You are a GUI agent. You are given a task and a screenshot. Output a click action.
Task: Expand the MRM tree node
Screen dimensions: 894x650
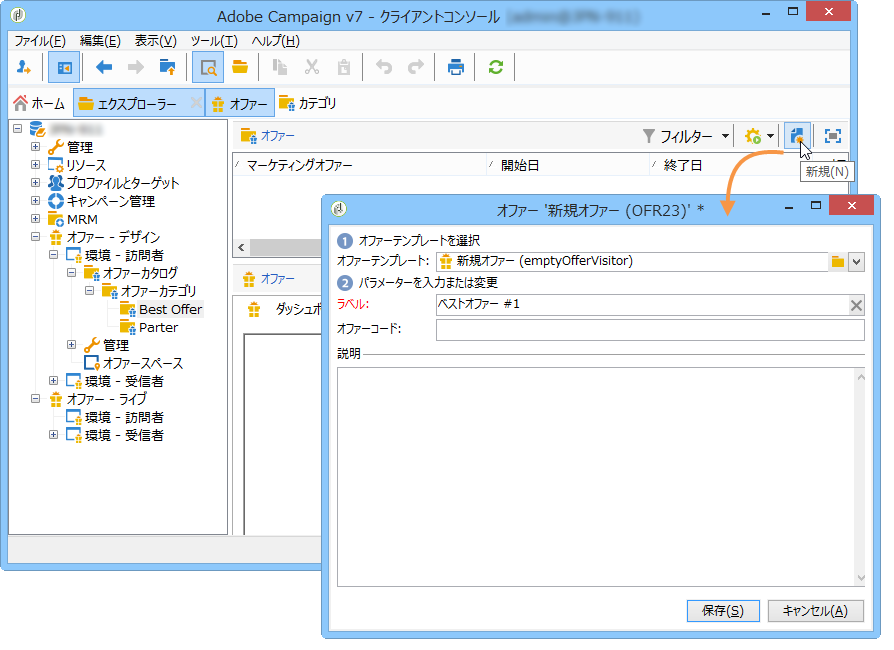point(35,219)
